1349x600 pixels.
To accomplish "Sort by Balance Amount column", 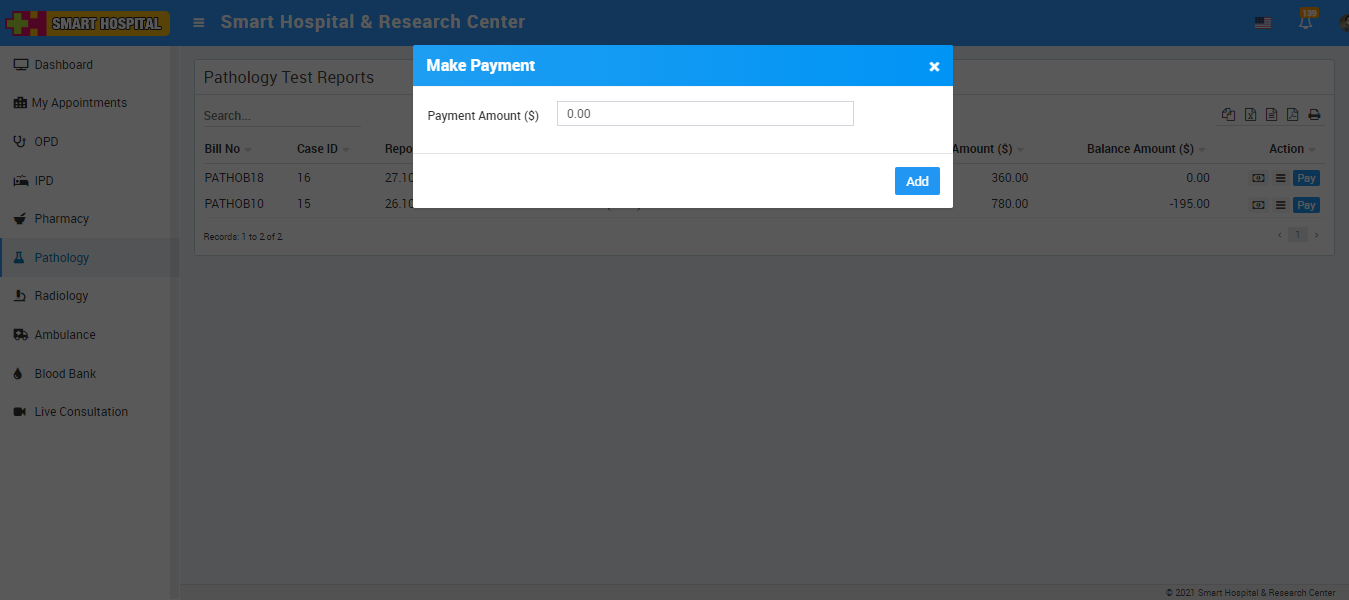I will pyautogui.click(x=1140, y=149).
